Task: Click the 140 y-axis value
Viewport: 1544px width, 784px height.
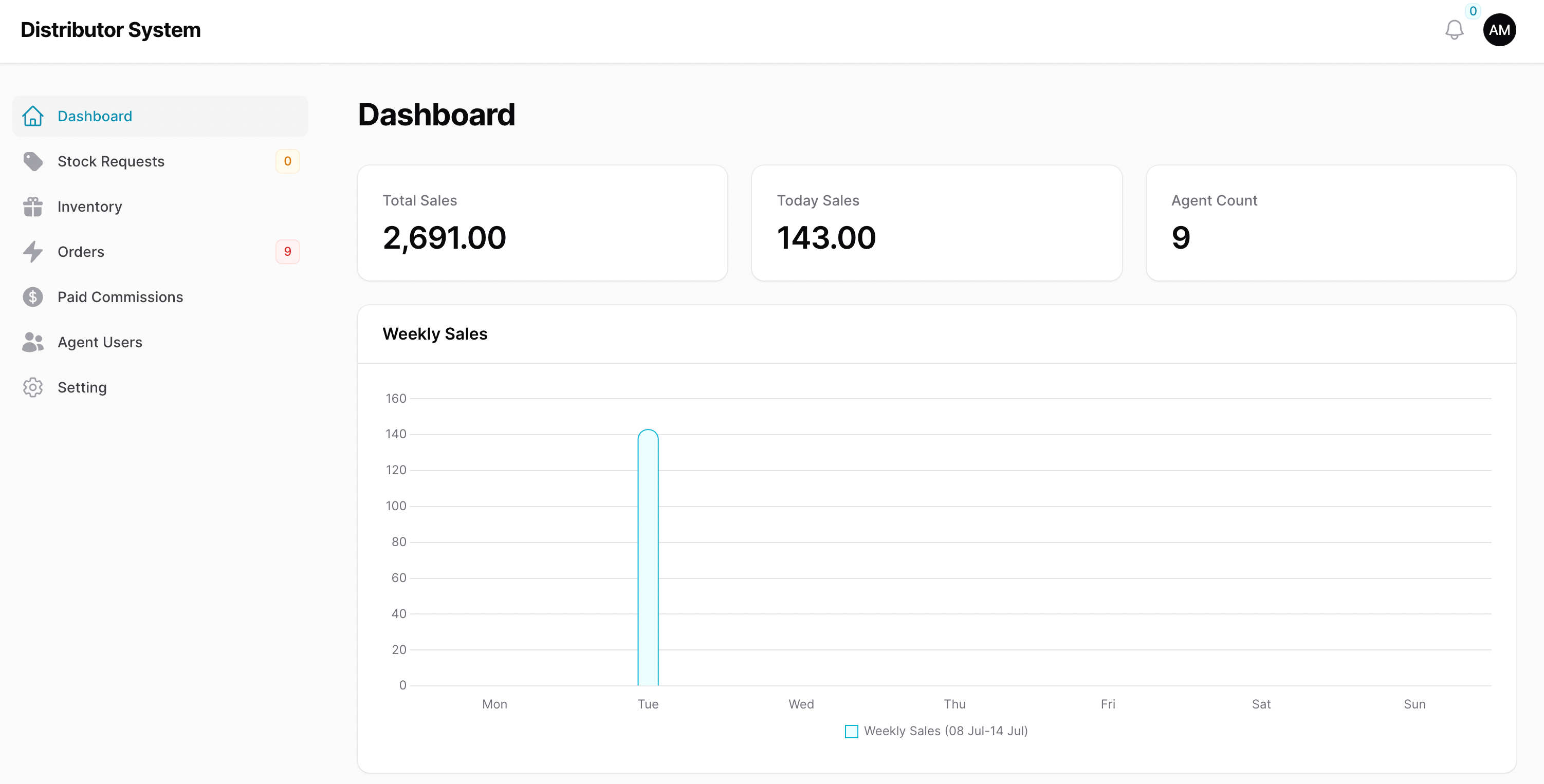Action: 396,434
